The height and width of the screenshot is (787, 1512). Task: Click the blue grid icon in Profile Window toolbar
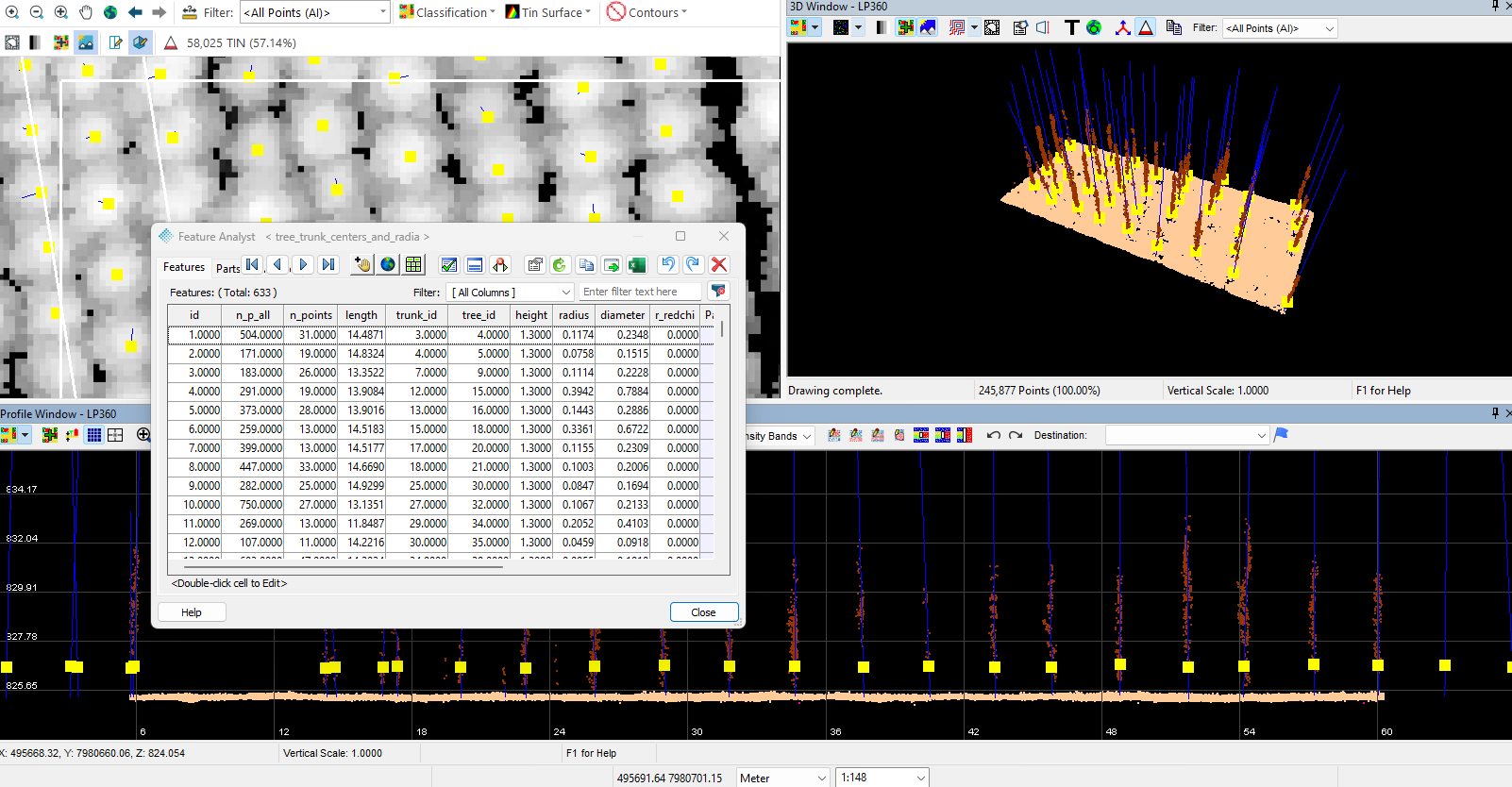[94, 435]
